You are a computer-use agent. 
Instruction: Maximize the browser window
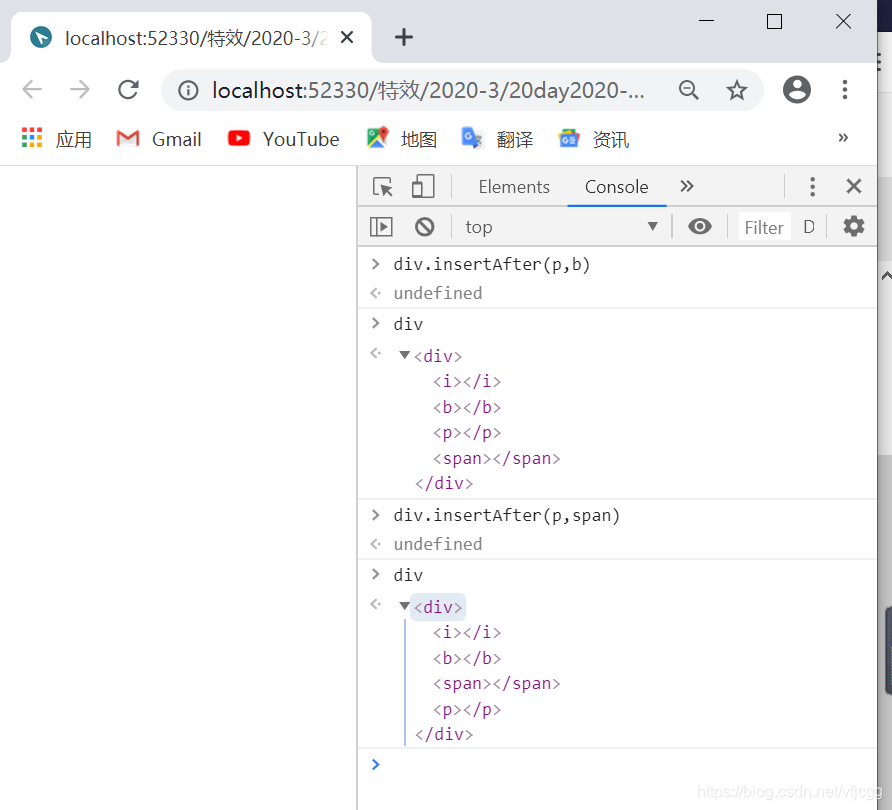tap(774, 22)
